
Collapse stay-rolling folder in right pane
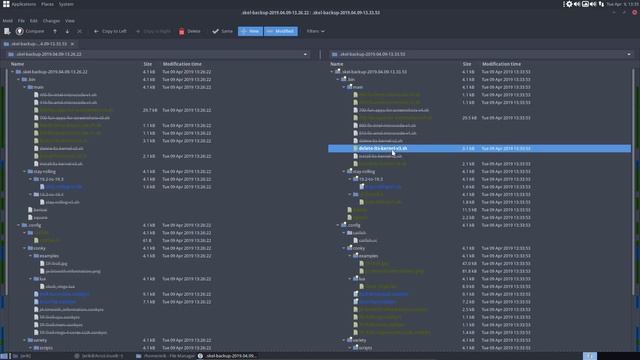[344, 171]
